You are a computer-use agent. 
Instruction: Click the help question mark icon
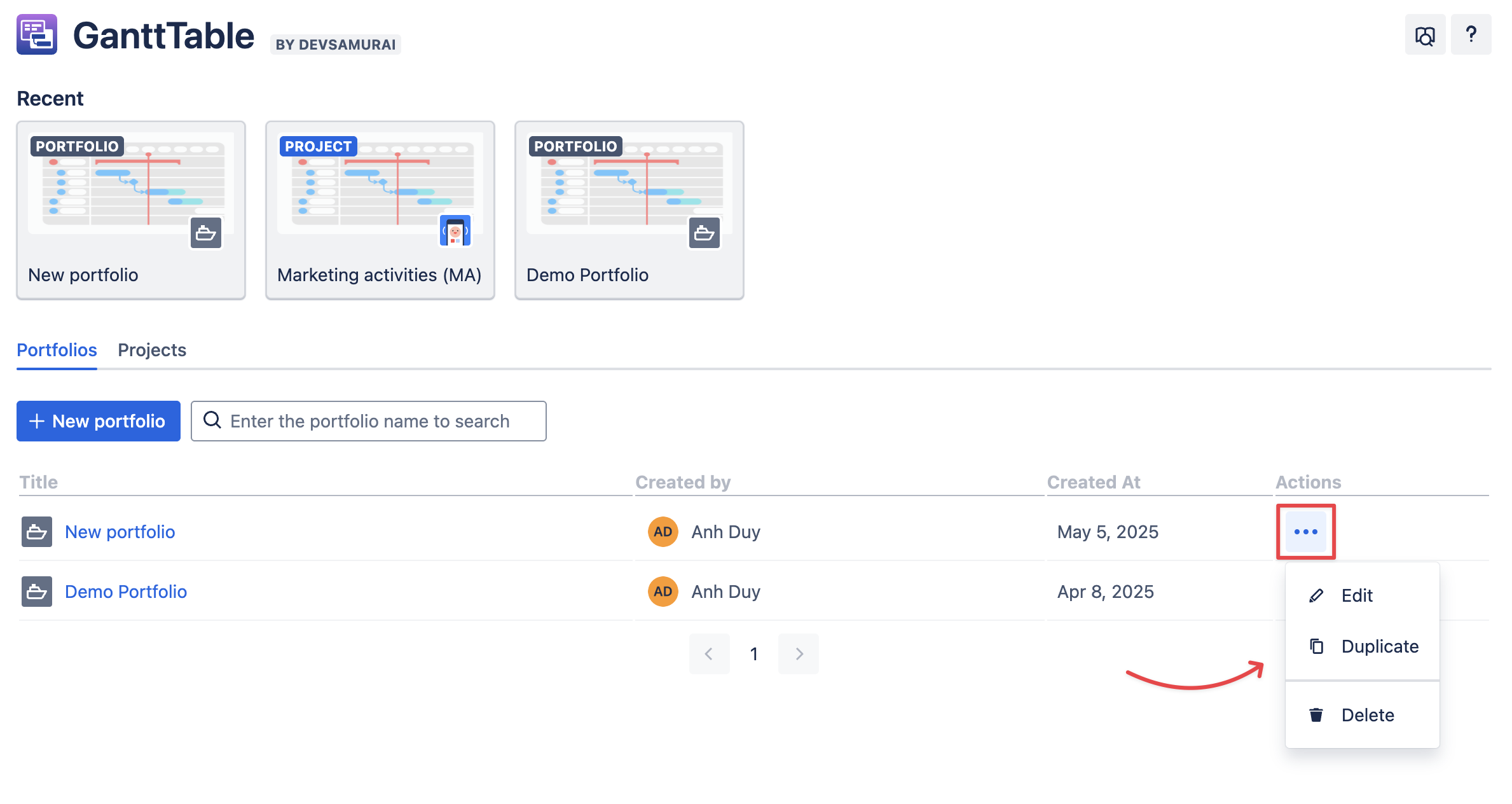point(1471,35)
